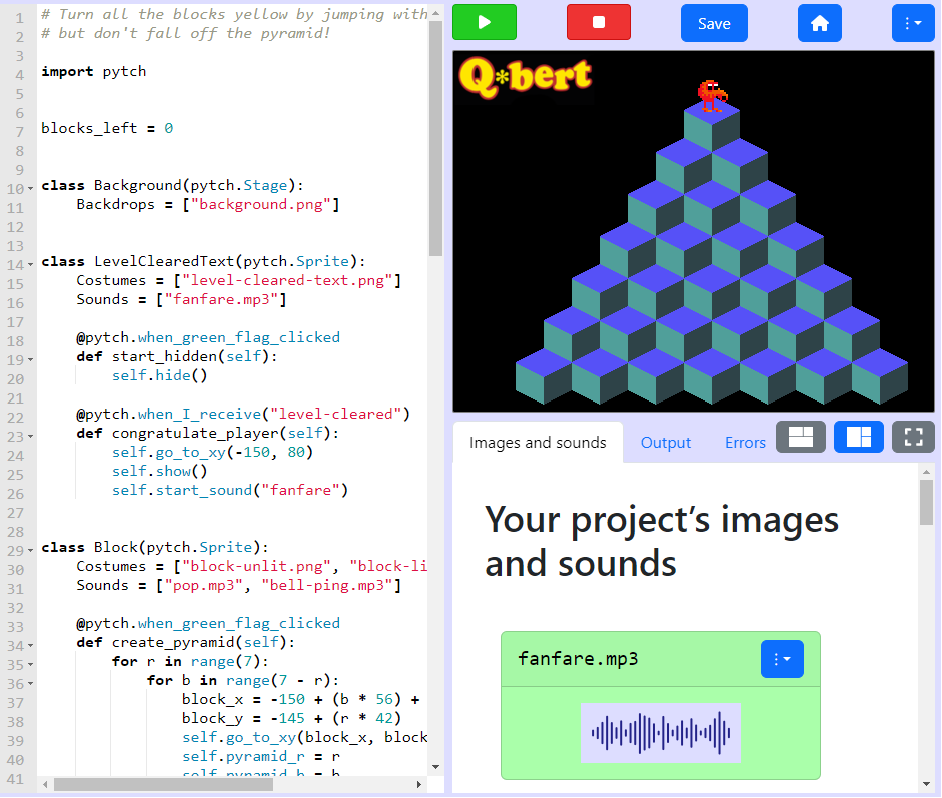Click the top cube of the pyramid
The height and width of the screenshot is (798, 942).
tap(712, 127)
